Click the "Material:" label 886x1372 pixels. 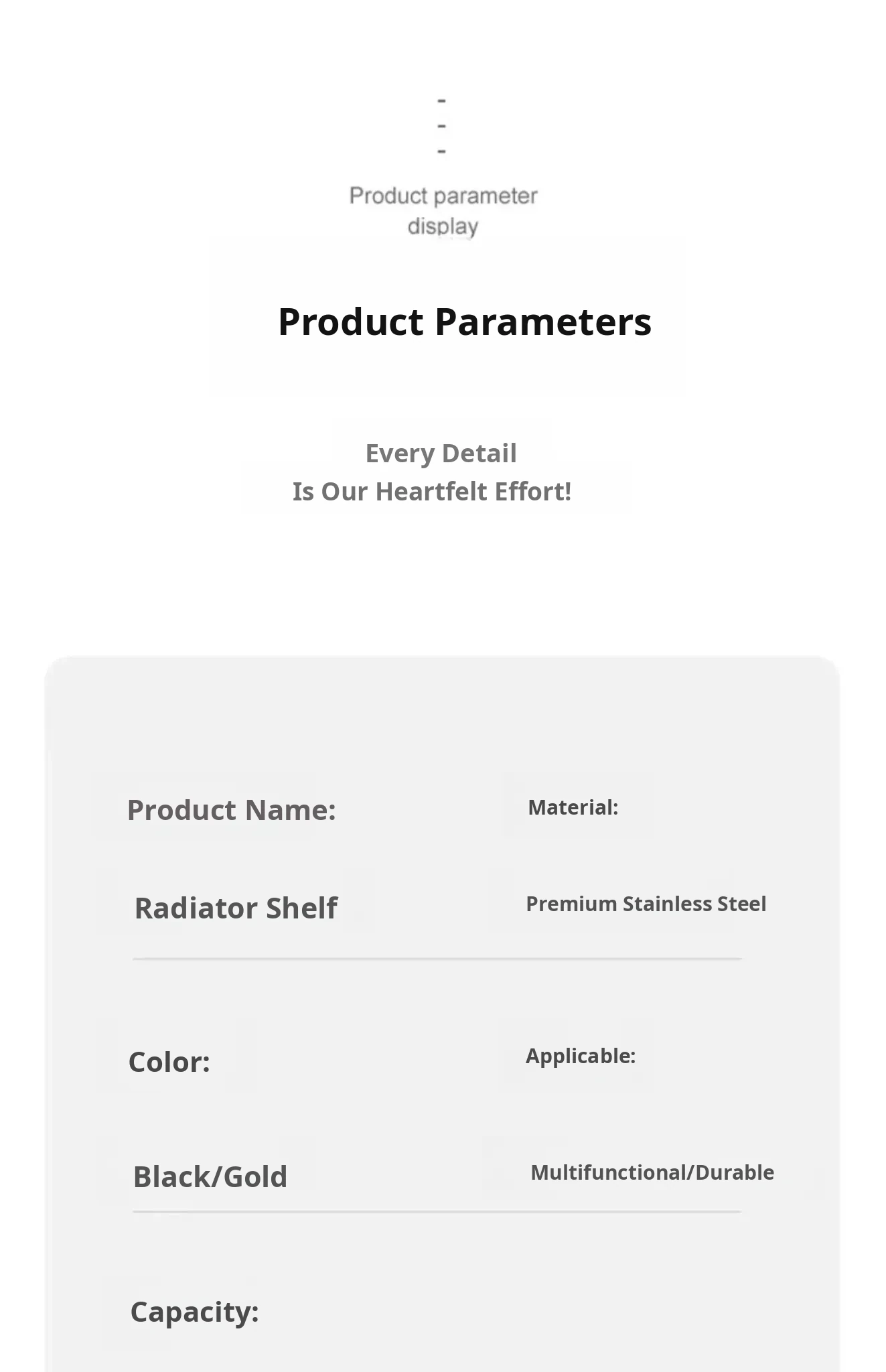click(x=573, y=807)
